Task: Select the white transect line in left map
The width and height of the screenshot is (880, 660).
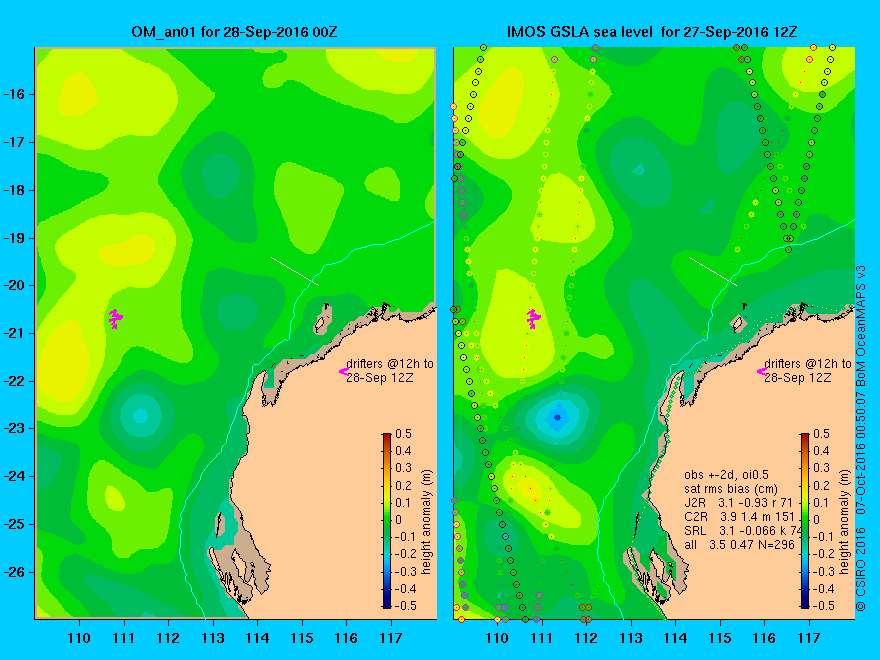Action: 295,271
